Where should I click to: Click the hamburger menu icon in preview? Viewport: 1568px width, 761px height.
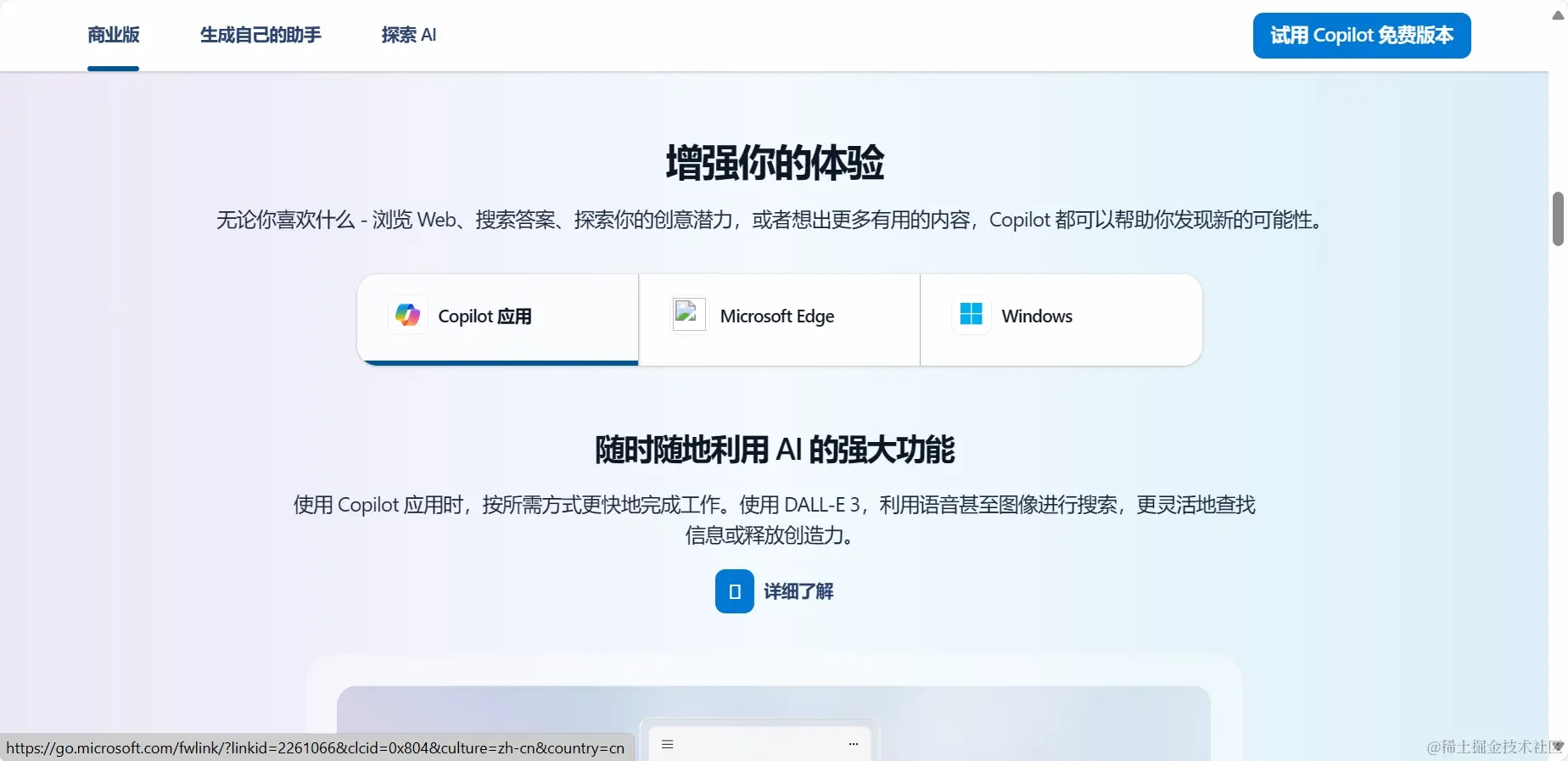click(668, 744)
